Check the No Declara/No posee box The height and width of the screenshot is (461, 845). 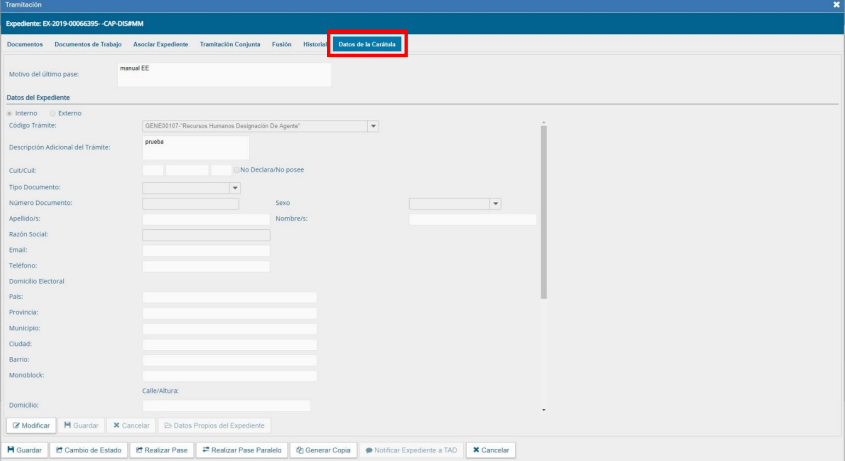pyautogui.click(x=235, y=170)
